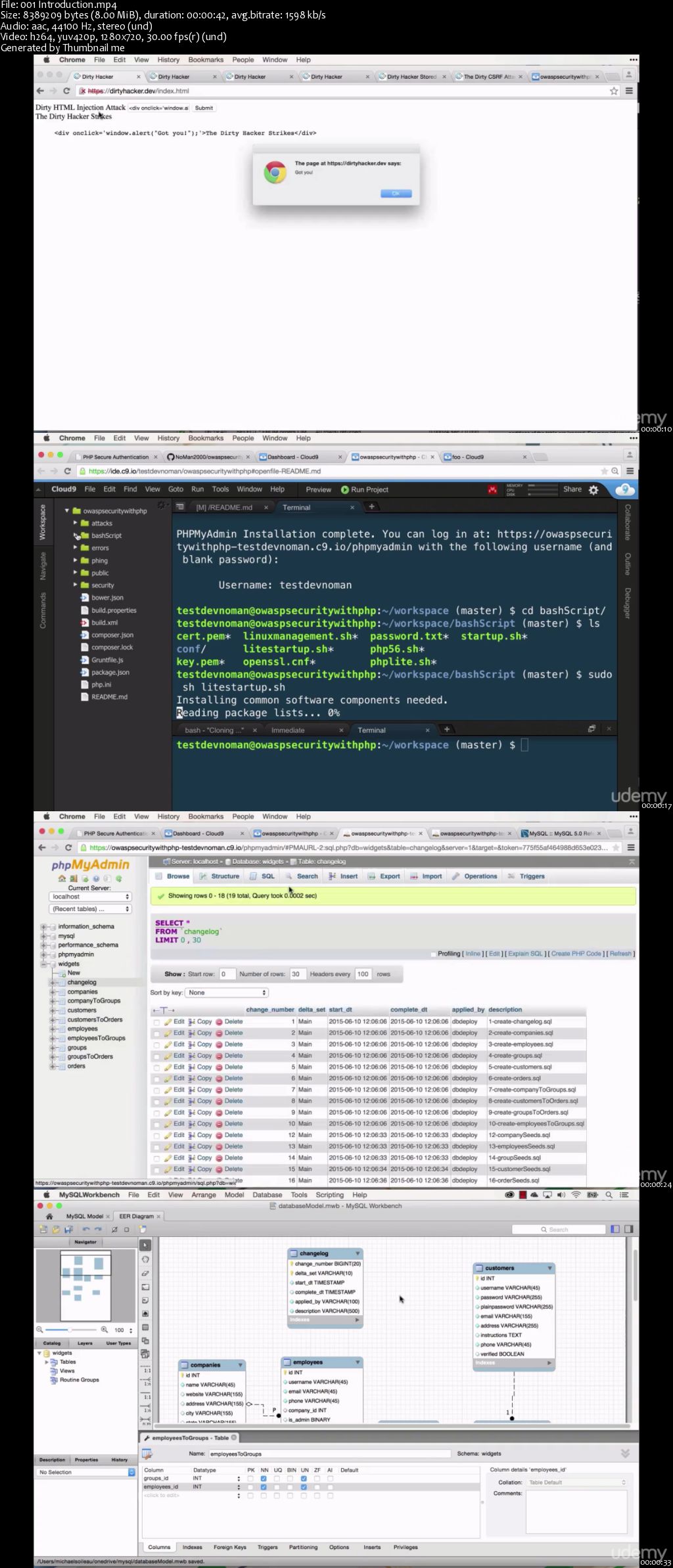The height and width of the screenshot is (1568, 673).
Task: Toggle AI checkbox for groups_id column
Action: click(330, 1478)
